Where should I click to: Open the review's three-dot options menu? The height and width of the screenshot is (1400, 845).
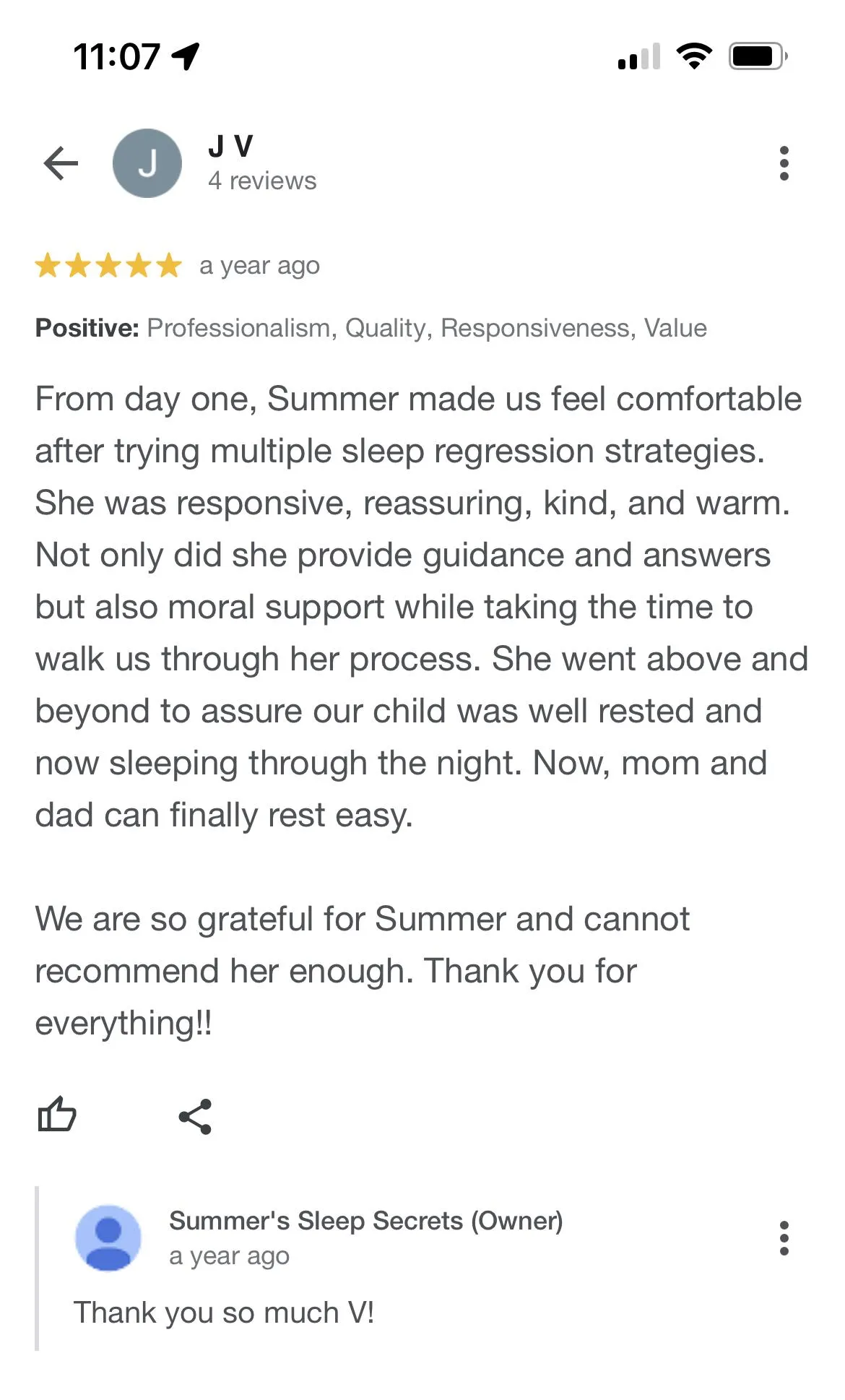784,163
